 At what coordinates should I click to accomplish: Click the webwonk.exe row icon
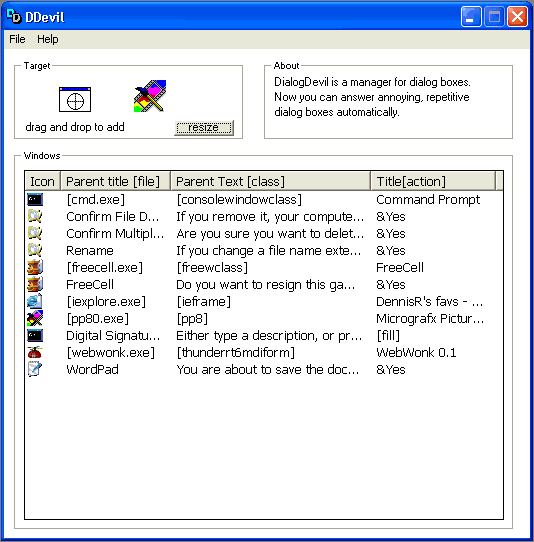point(35,352)
